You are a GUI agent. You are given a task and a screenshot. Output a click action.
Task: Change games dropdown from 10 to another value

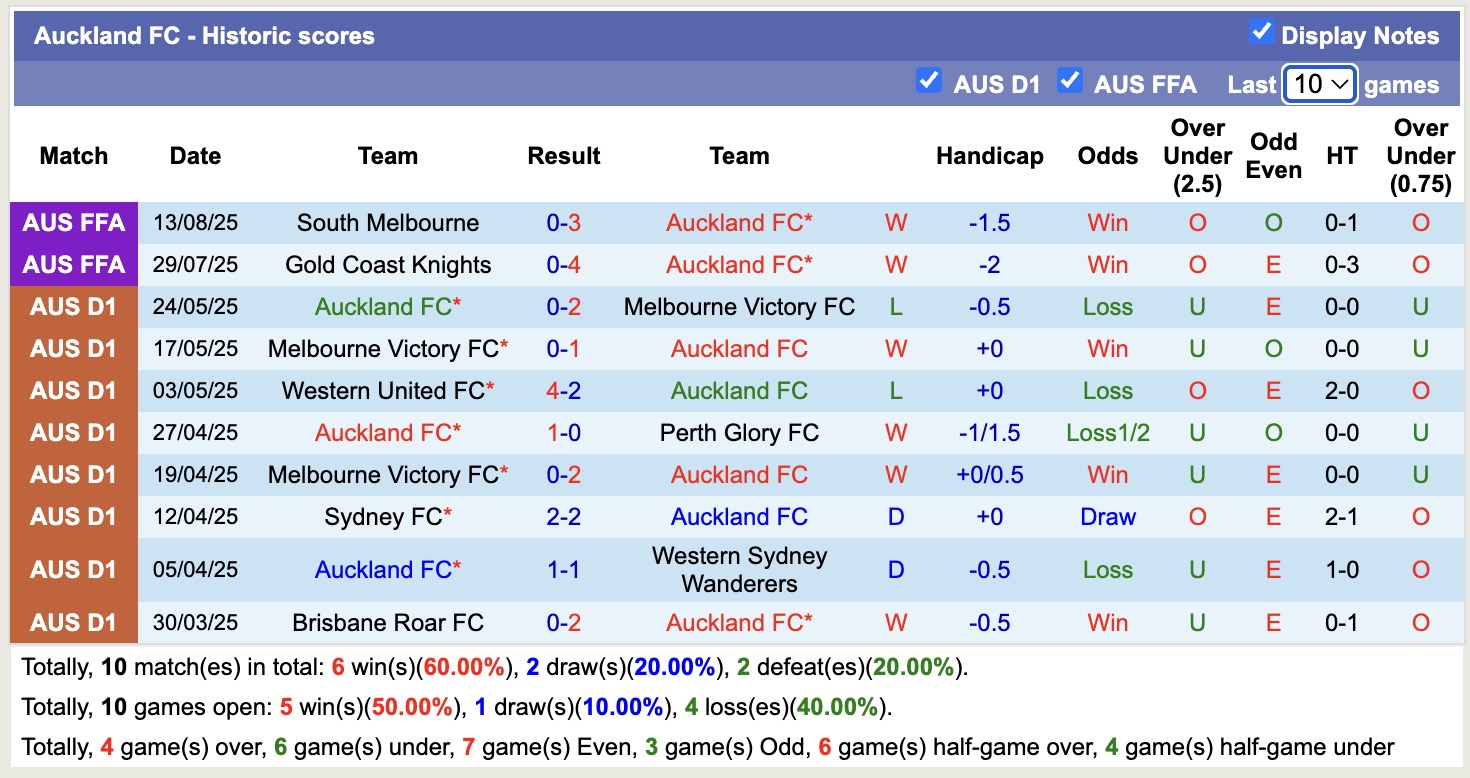(1318, 84)
